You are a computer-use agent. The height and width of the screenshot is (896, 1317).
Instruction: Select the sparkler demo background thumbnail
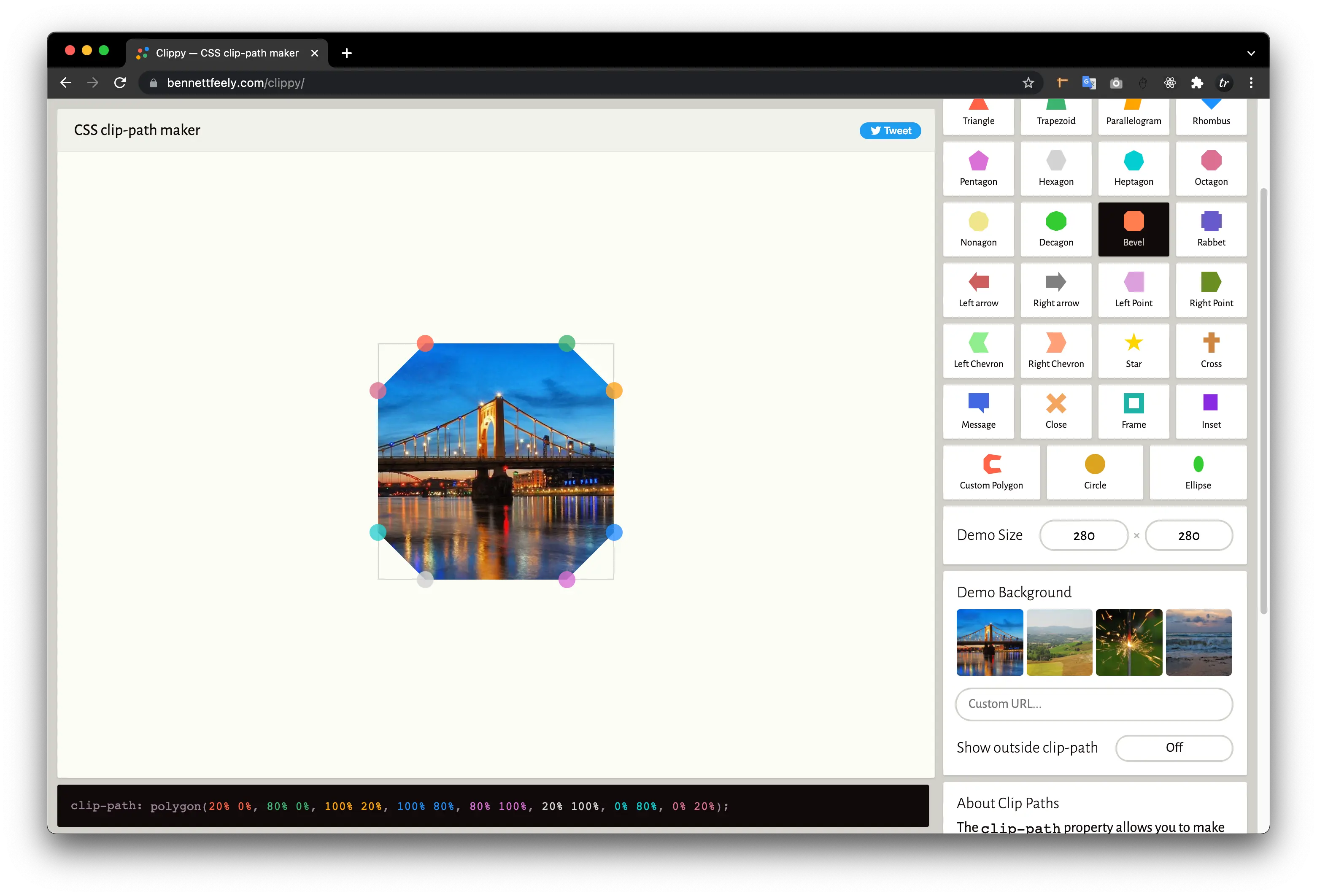click(1128, 642)
